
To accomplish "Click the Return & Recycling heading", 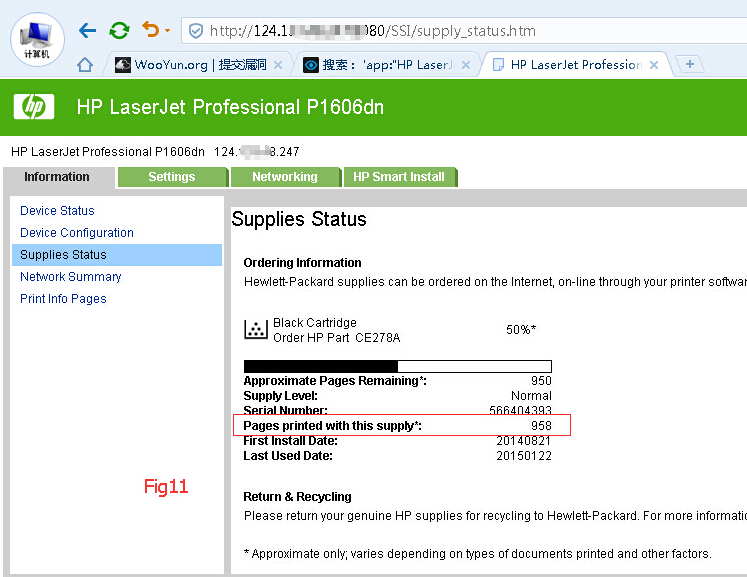I will 297,496.
